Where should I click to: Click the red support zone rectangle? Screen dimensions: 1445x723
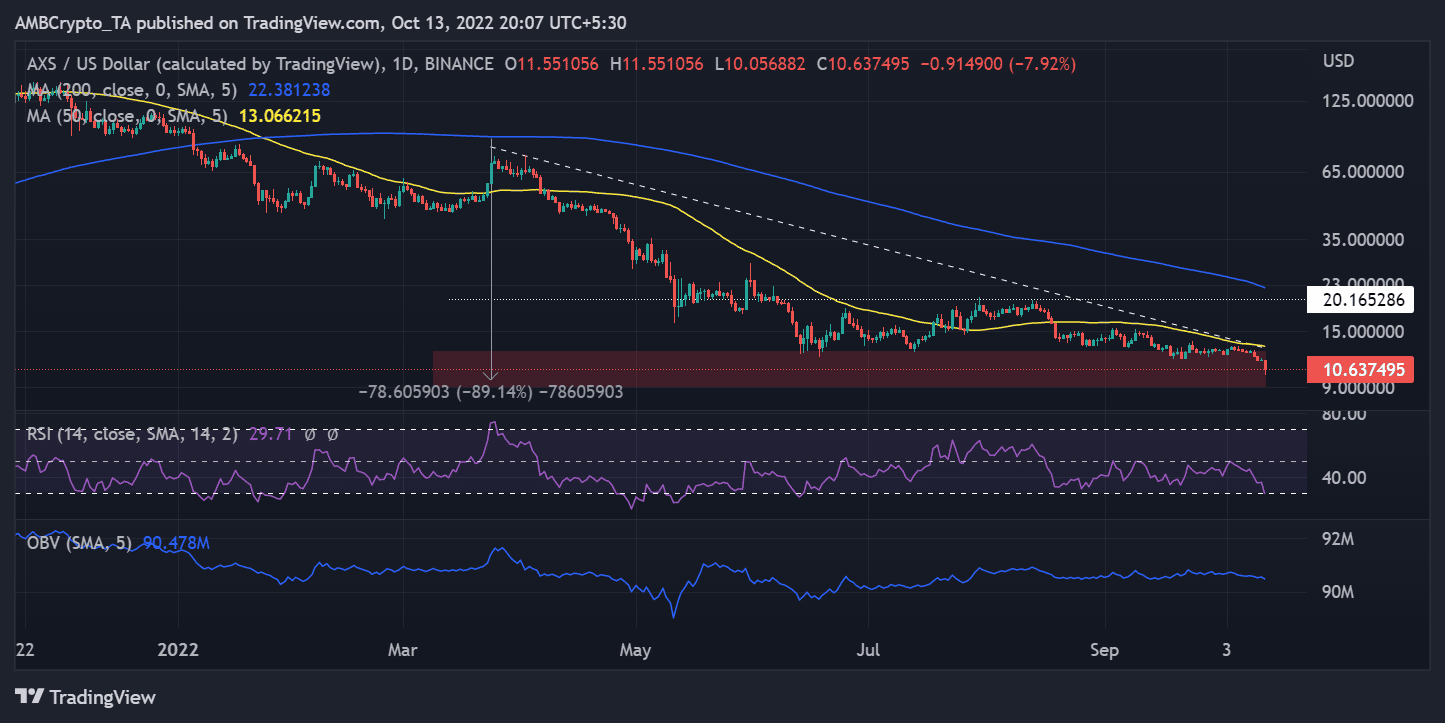(849, 368)
